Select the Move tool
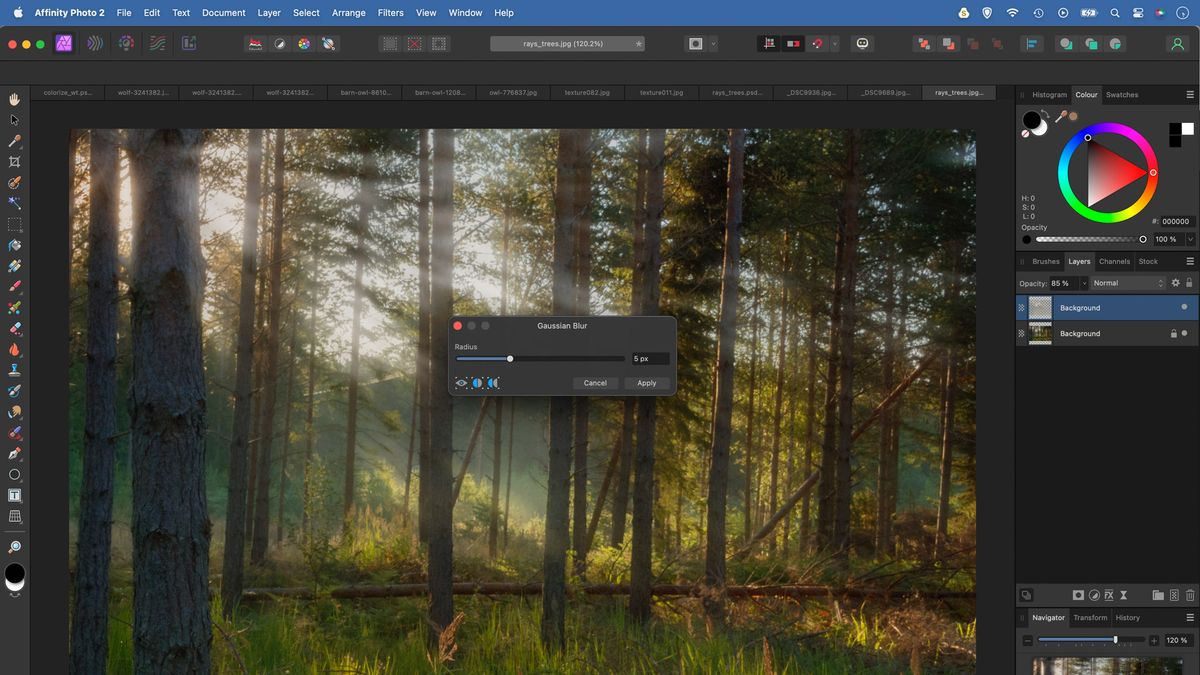Screen dimensions: 1200x675 [14, 120]
